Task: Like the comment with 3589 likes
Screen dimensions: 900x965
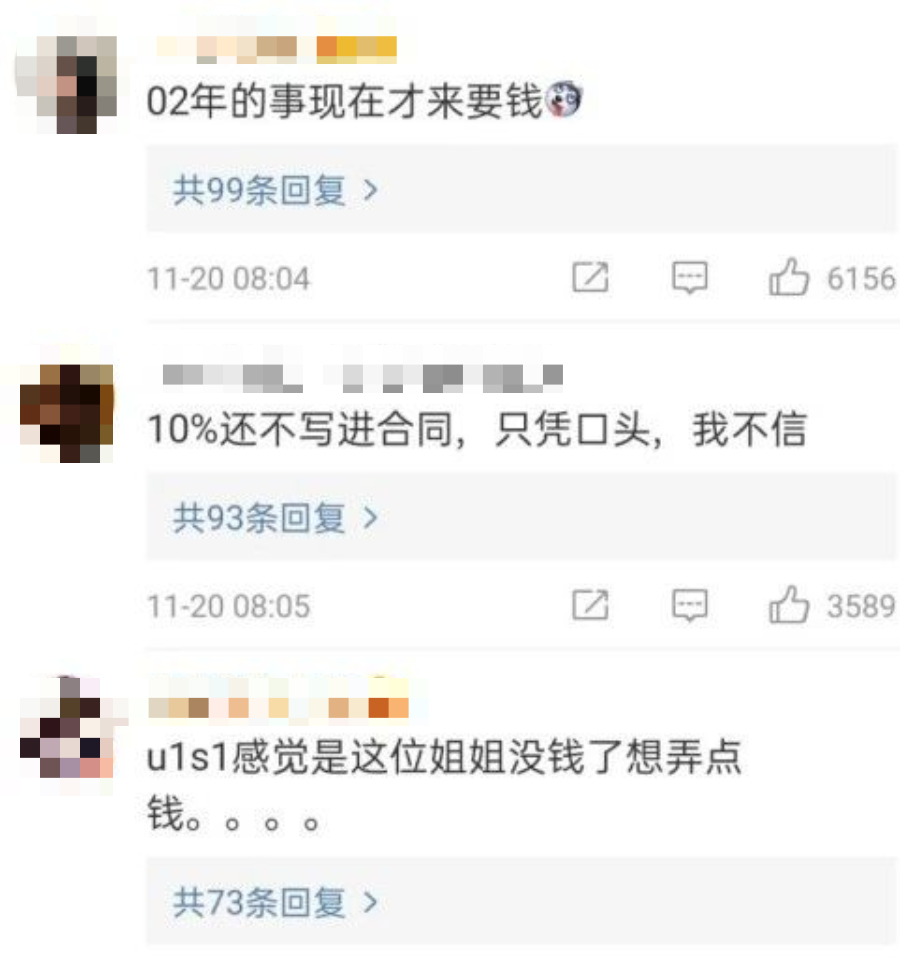Action: click(789, 604)
